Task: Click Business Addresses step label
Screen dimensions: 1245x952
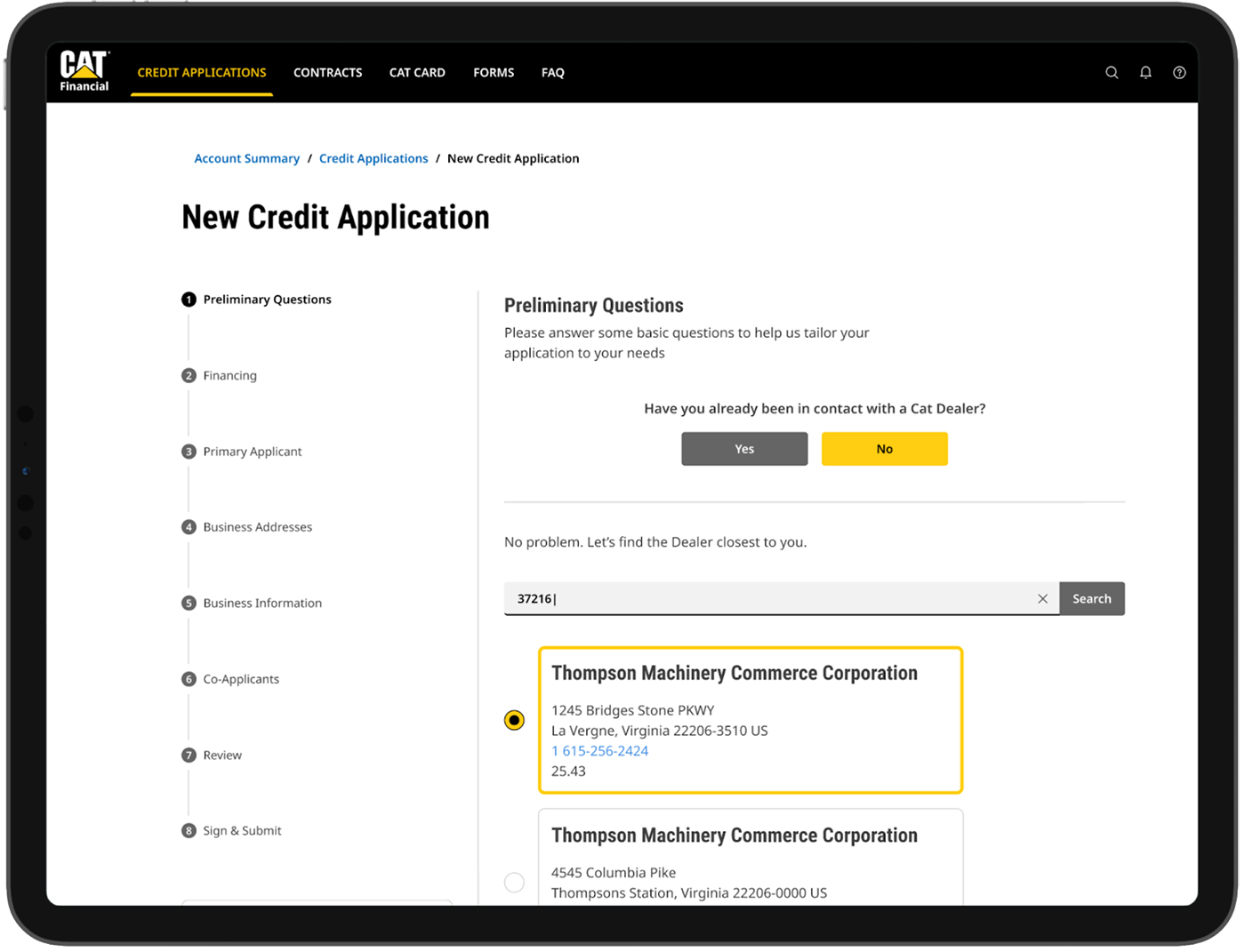Action: click(x=258, y=527)
